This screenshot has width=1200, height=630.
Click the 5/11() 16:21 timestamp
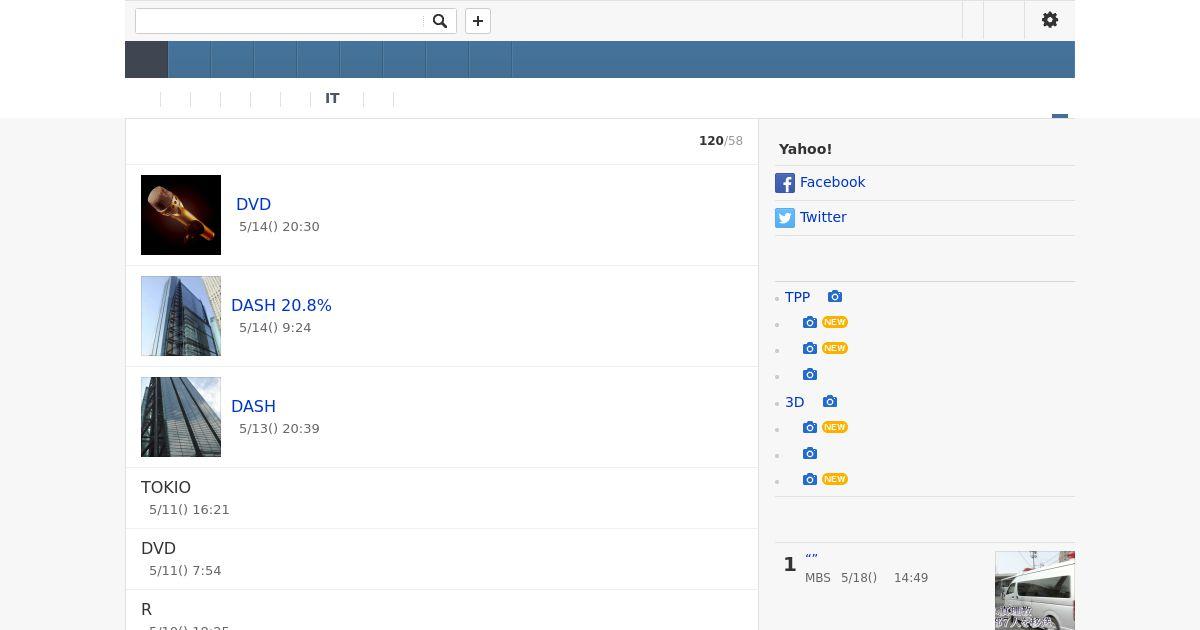click(189, 509)
